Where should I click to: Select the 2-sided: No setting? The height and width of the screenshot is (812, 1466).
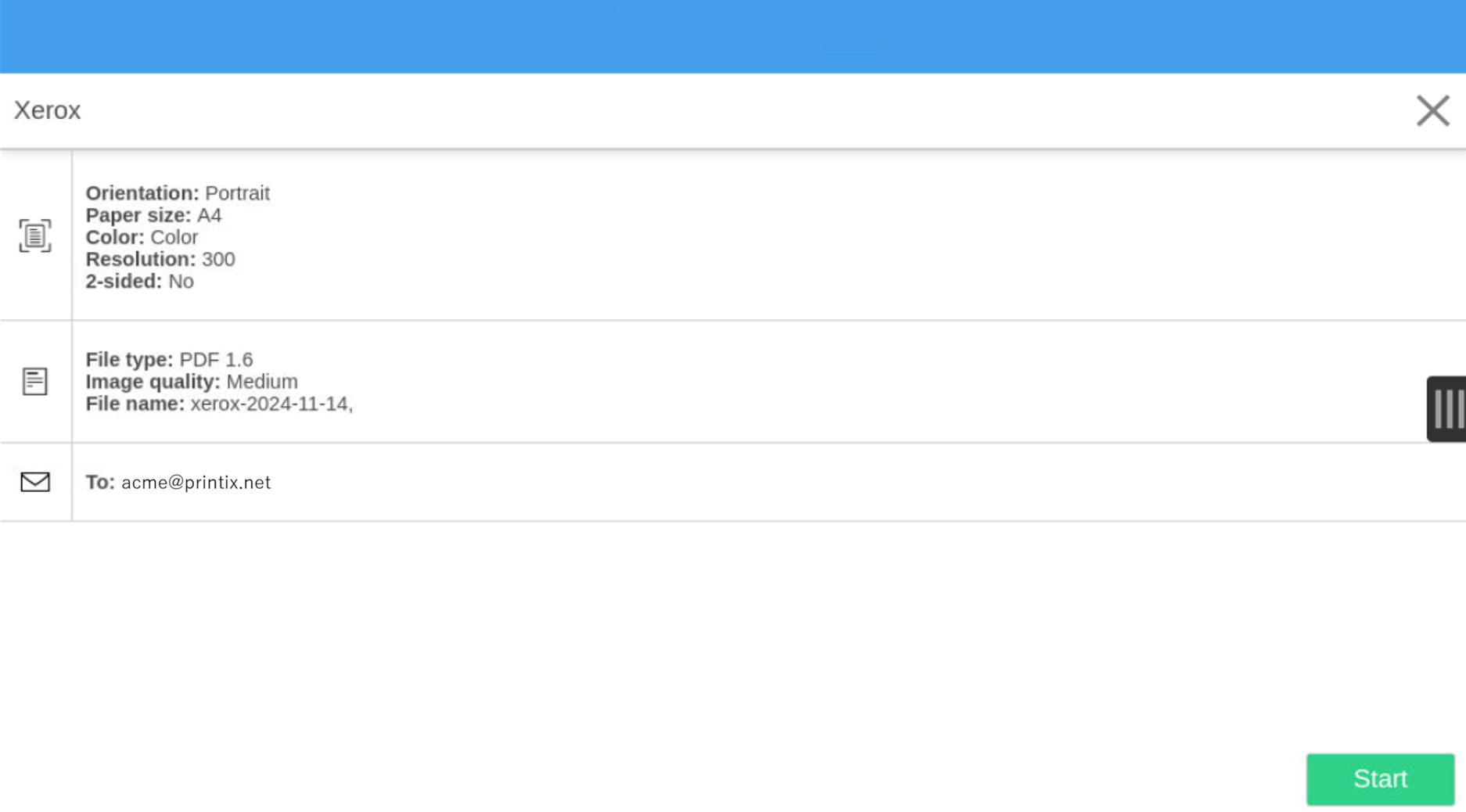139,281
